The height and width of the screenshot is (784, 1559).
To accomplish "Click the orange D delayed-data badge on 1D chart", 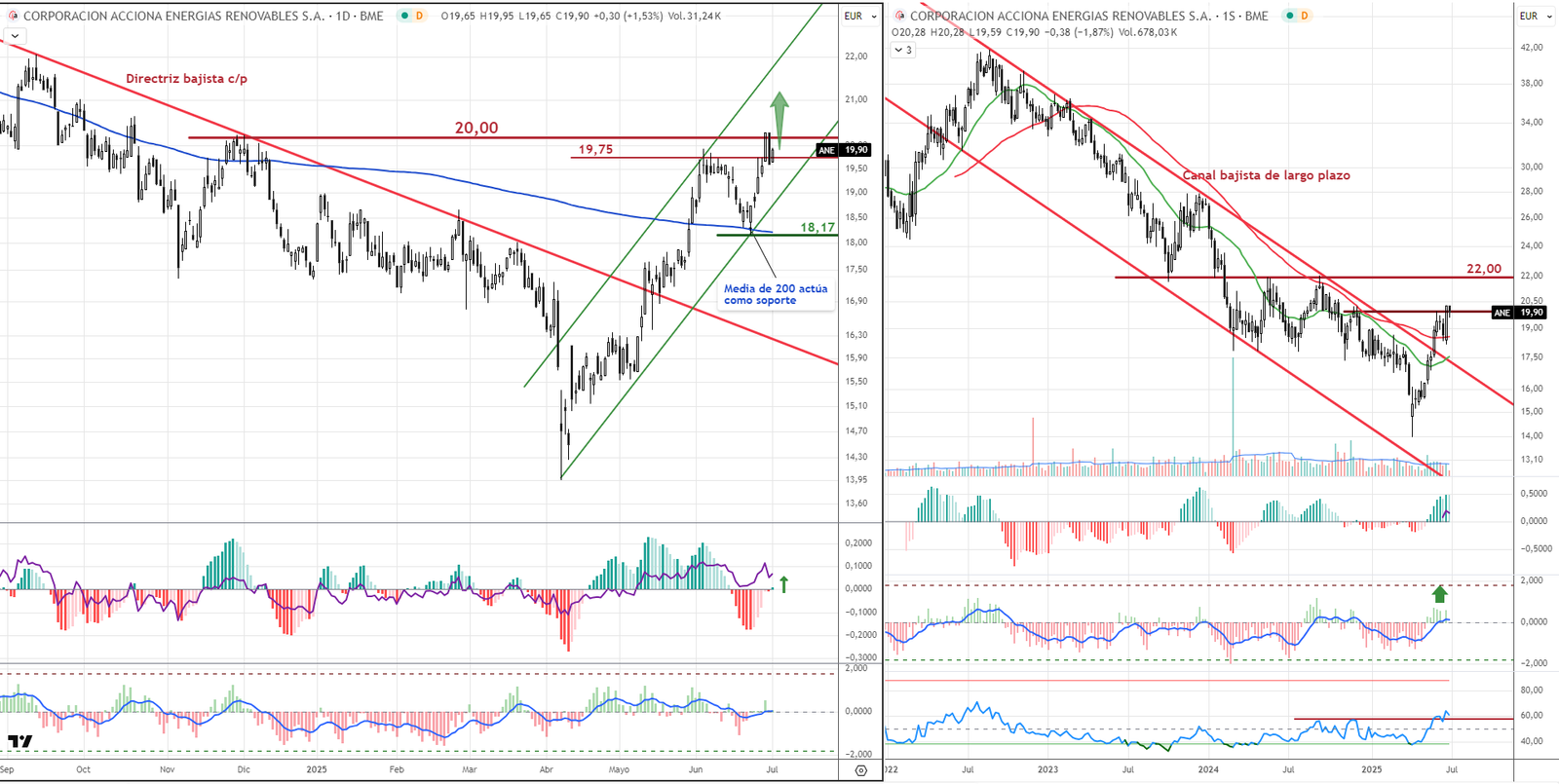I will (x=419, y=16).
